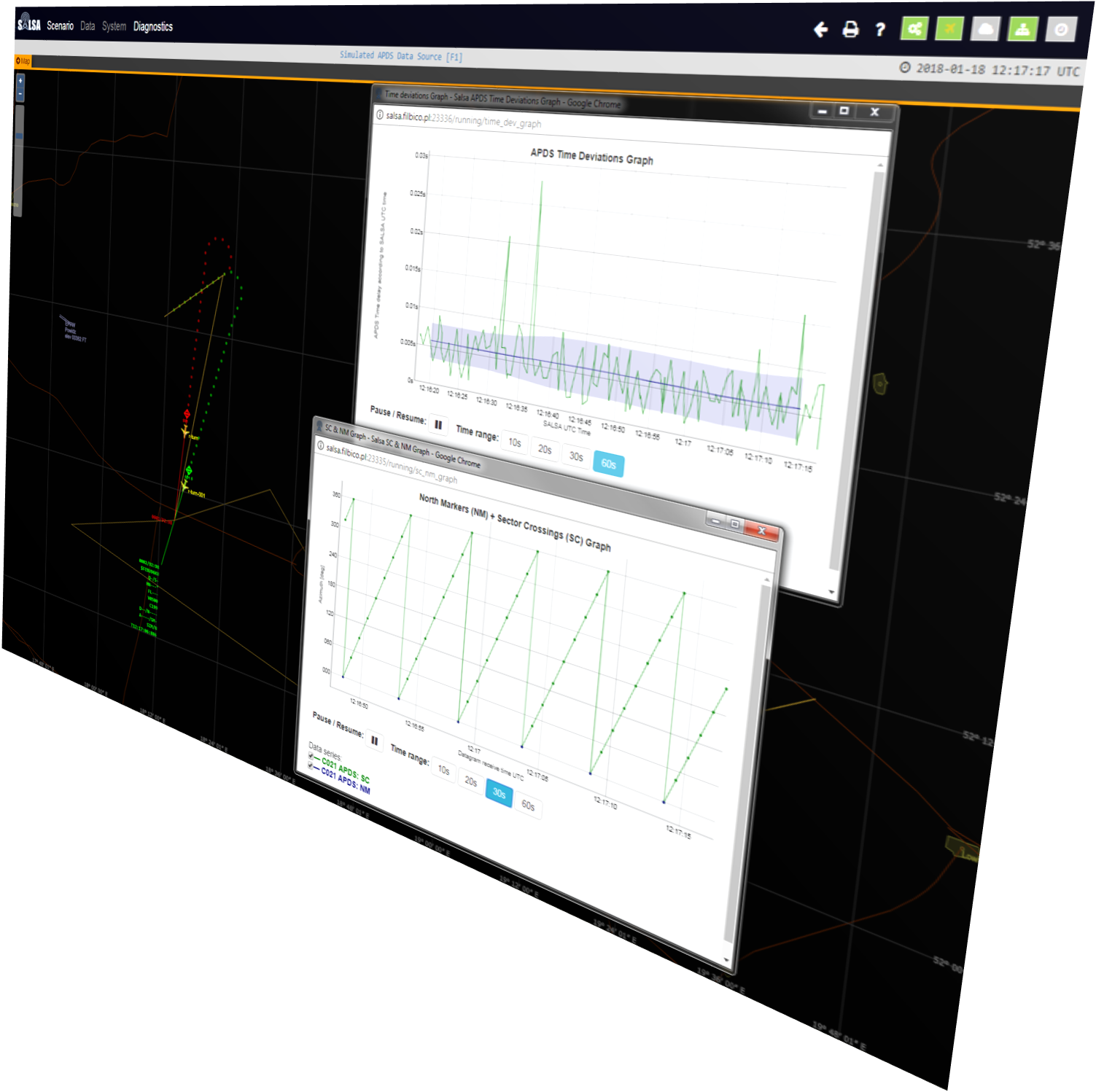Image resolution: width=1096 pixels, height=1092 pixels.
Task: Click the green airplane status icon
Action: [950, 29]
